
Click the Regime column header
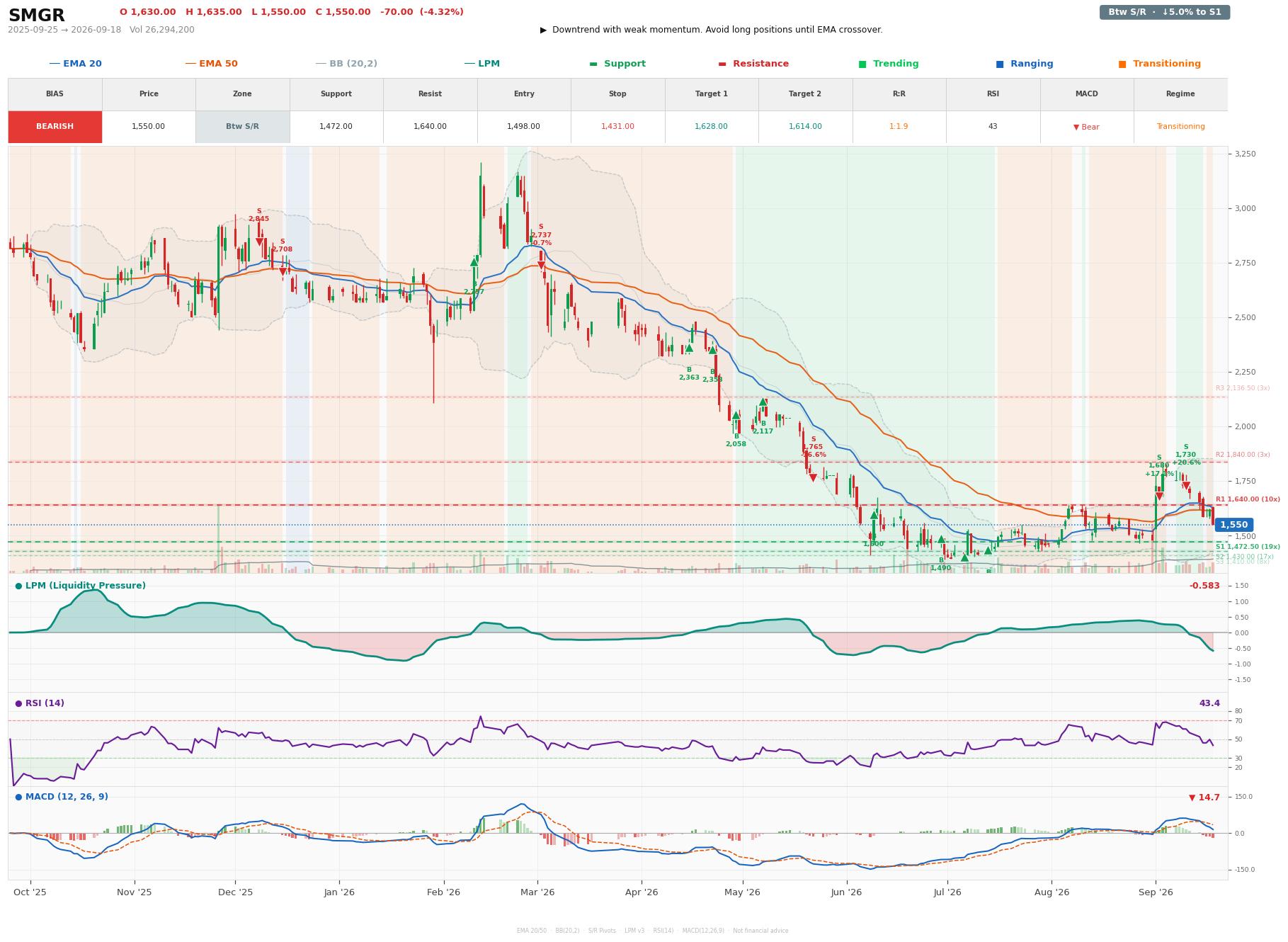tap(1180, 94)
